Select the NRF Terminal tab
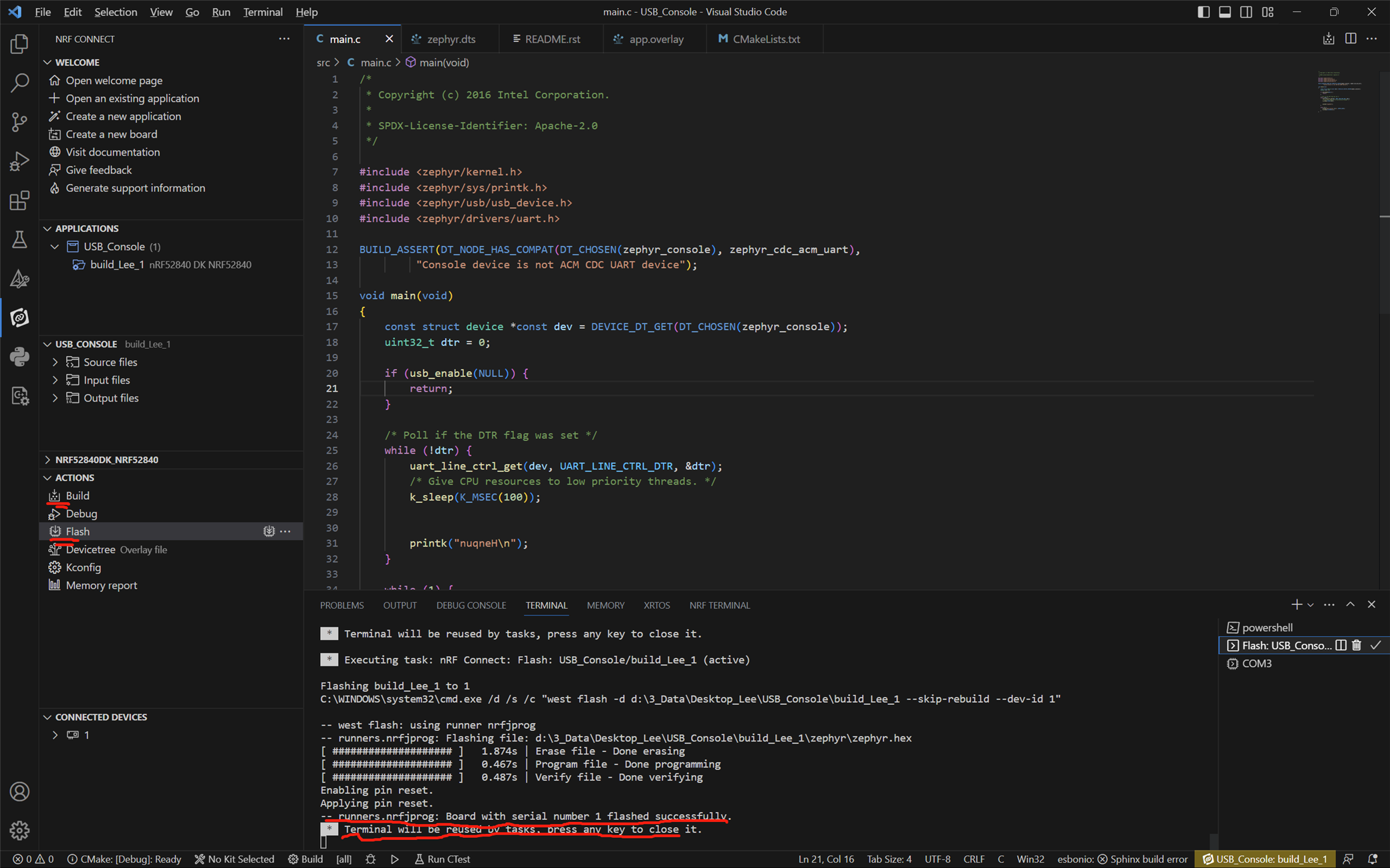 tap(720, 605)
